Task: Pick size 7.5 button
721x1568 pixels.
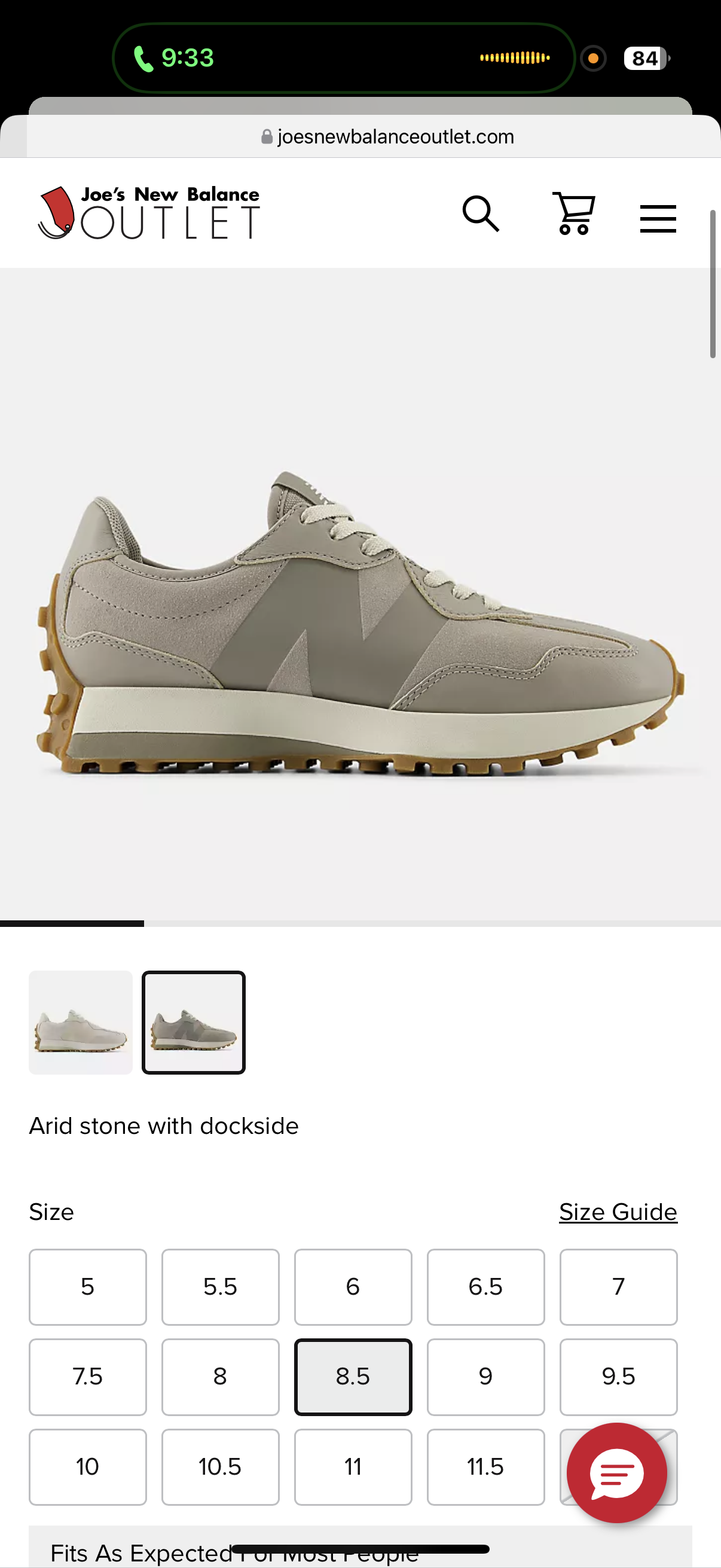Action: (x=88, y=1377)
